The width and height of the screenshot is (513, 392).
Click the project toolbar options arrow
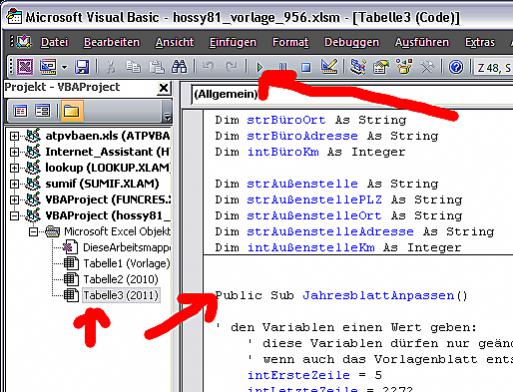pyautogui.click(x=167, y=111)
